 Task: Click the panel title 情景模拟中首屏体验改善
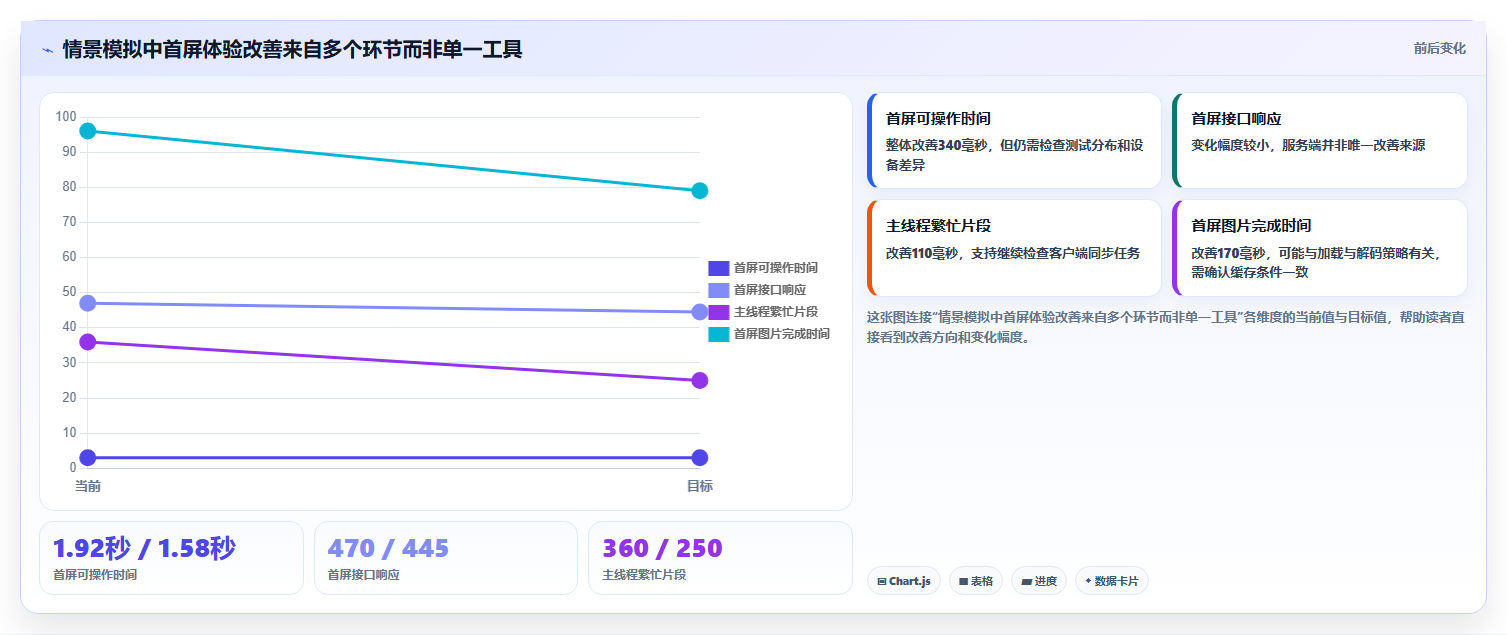point(292,49)
